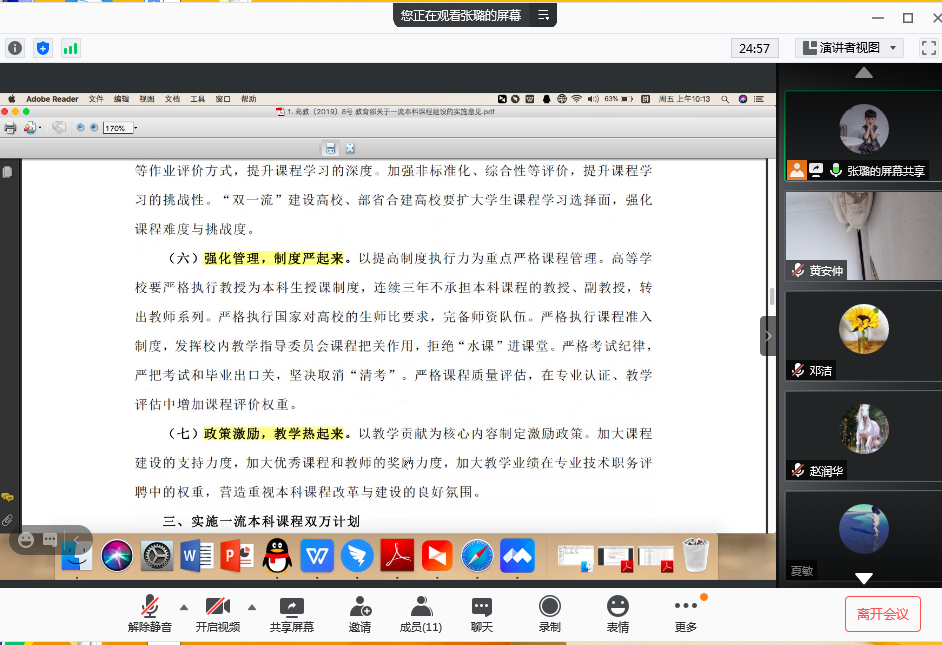Viewport: 942px width, 645px height.
Task: Click the invite (邀请) icon
Action: [360, 613]
